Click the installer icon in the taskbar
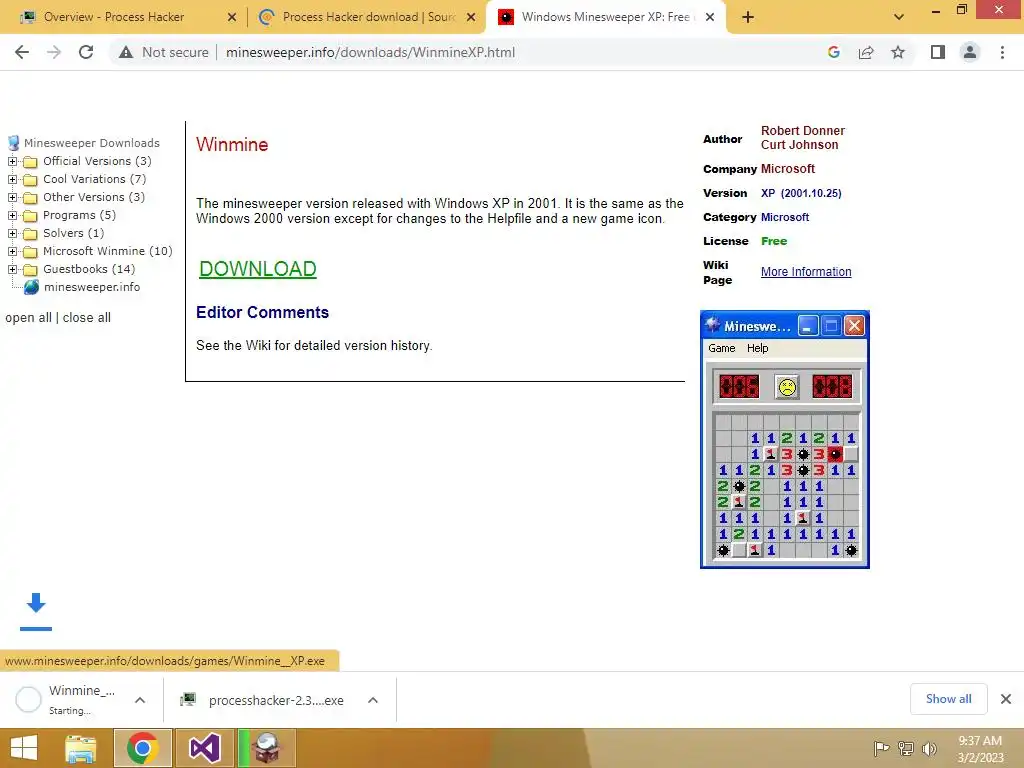This screenshot has width=1024, height=768. coord(267,748)
